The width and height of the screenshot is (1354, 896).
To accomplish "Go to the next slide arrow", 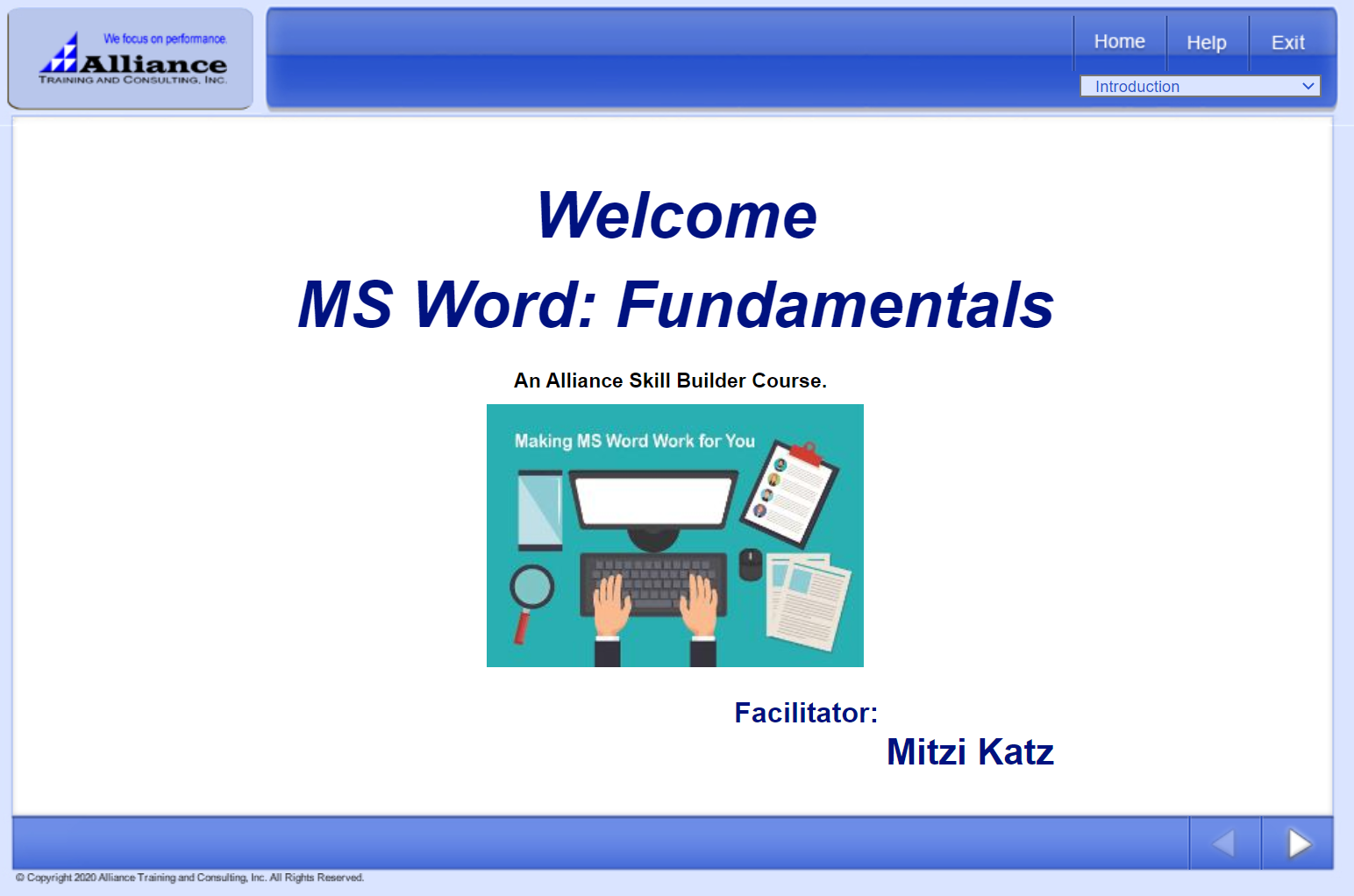I will (x=1298, y=843).
